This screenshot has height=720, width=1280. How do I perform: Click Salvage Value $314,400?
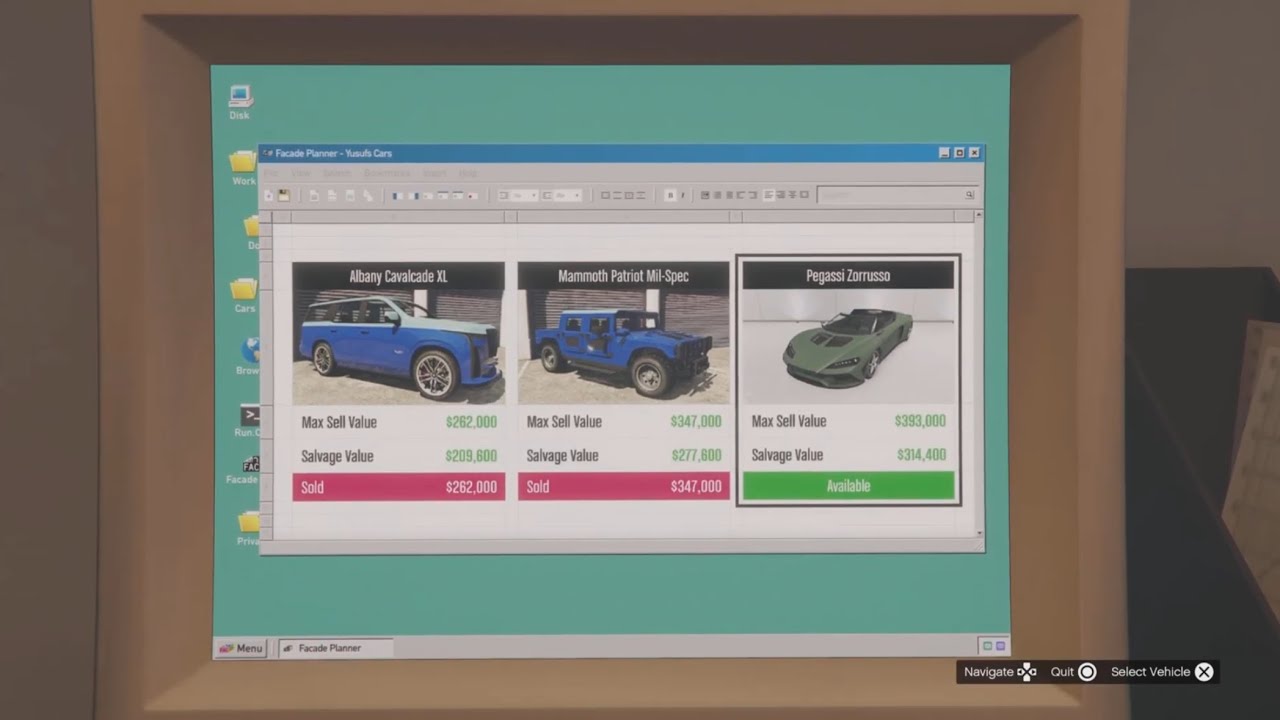coord(848,455)
